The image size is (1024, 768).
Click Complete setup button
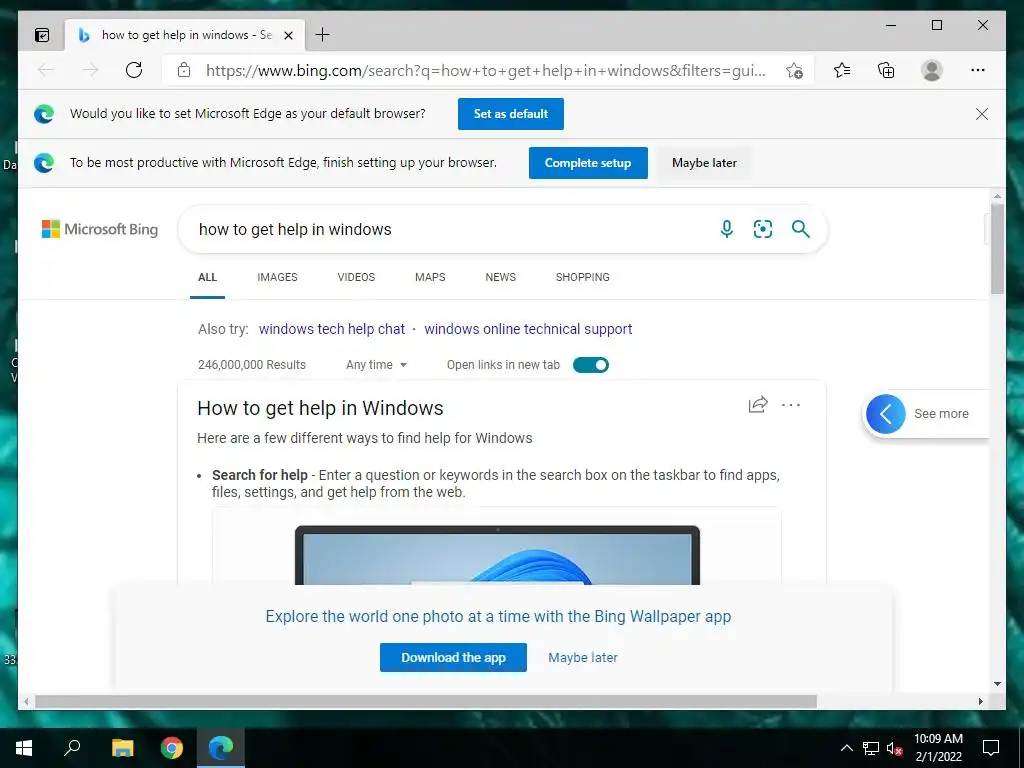(x=588, y=163)
